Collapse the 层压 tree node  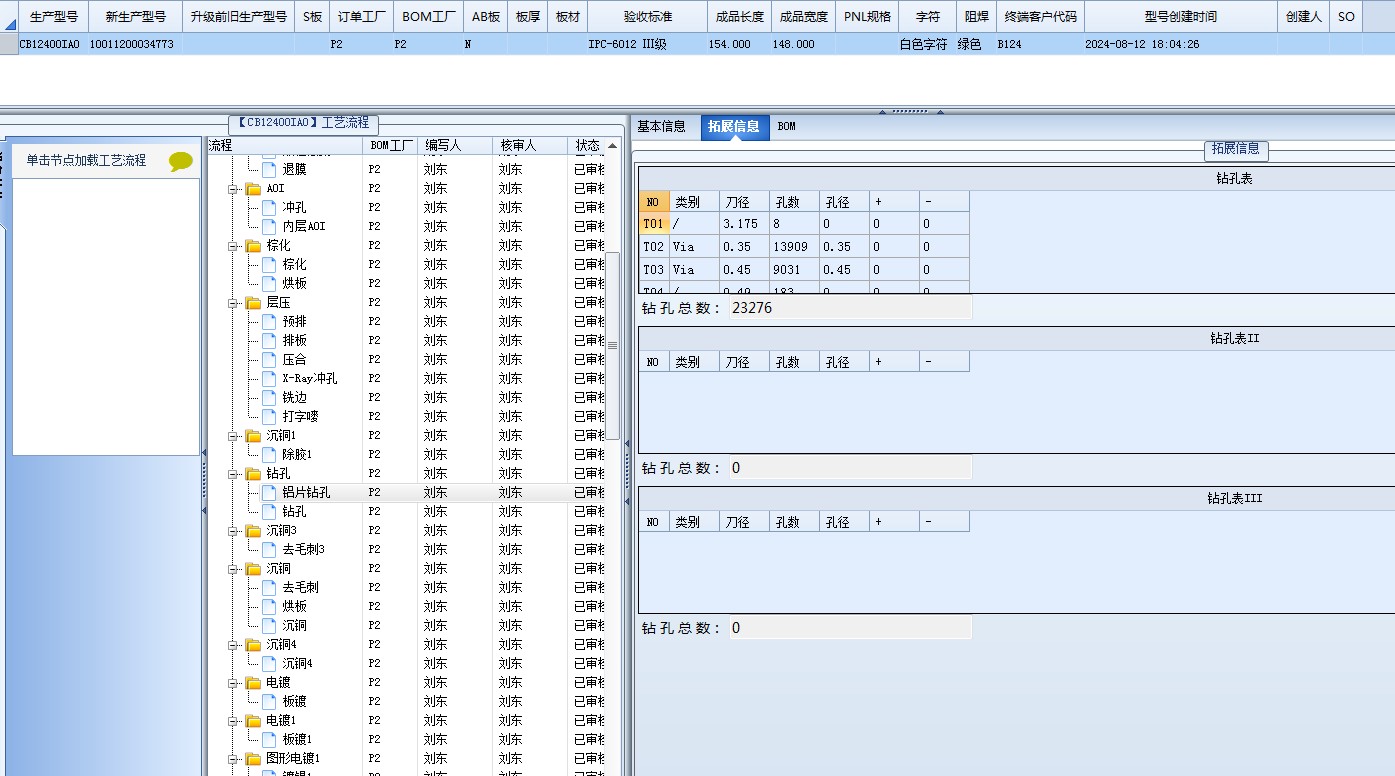(234, 303)
